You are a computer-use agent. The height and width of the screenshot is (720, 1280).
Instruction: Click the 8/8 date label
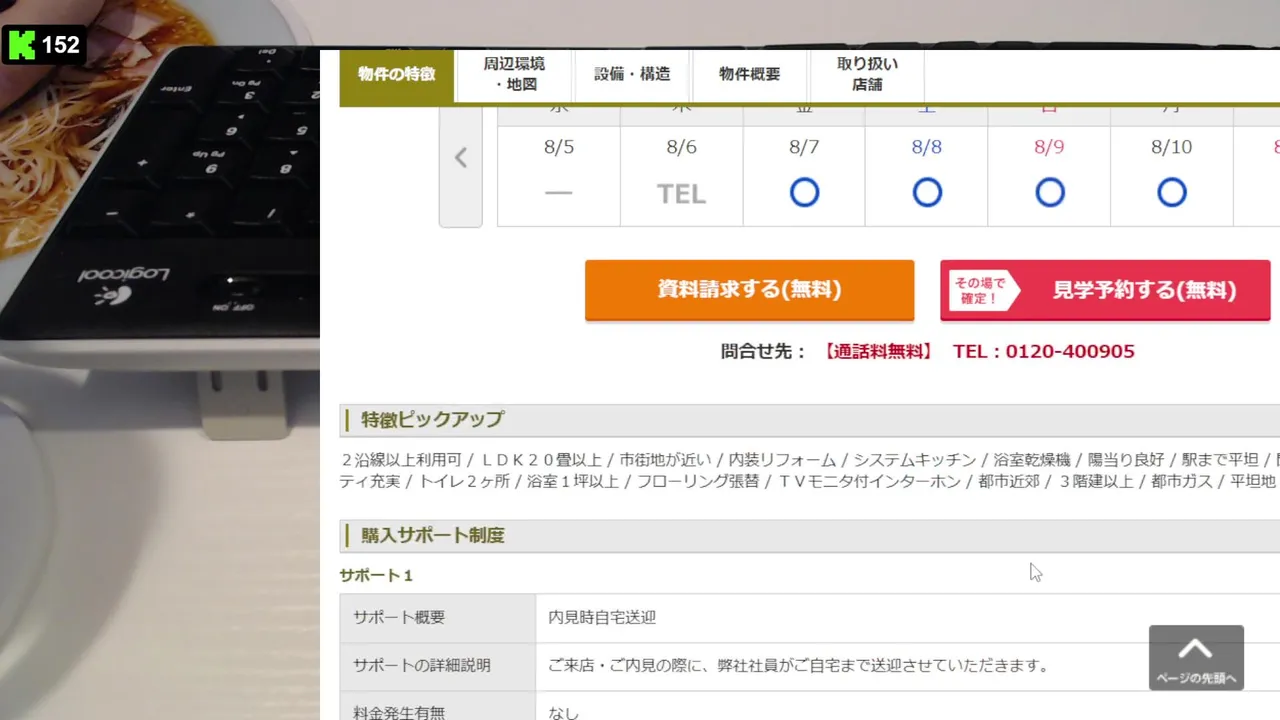(927, 147)
